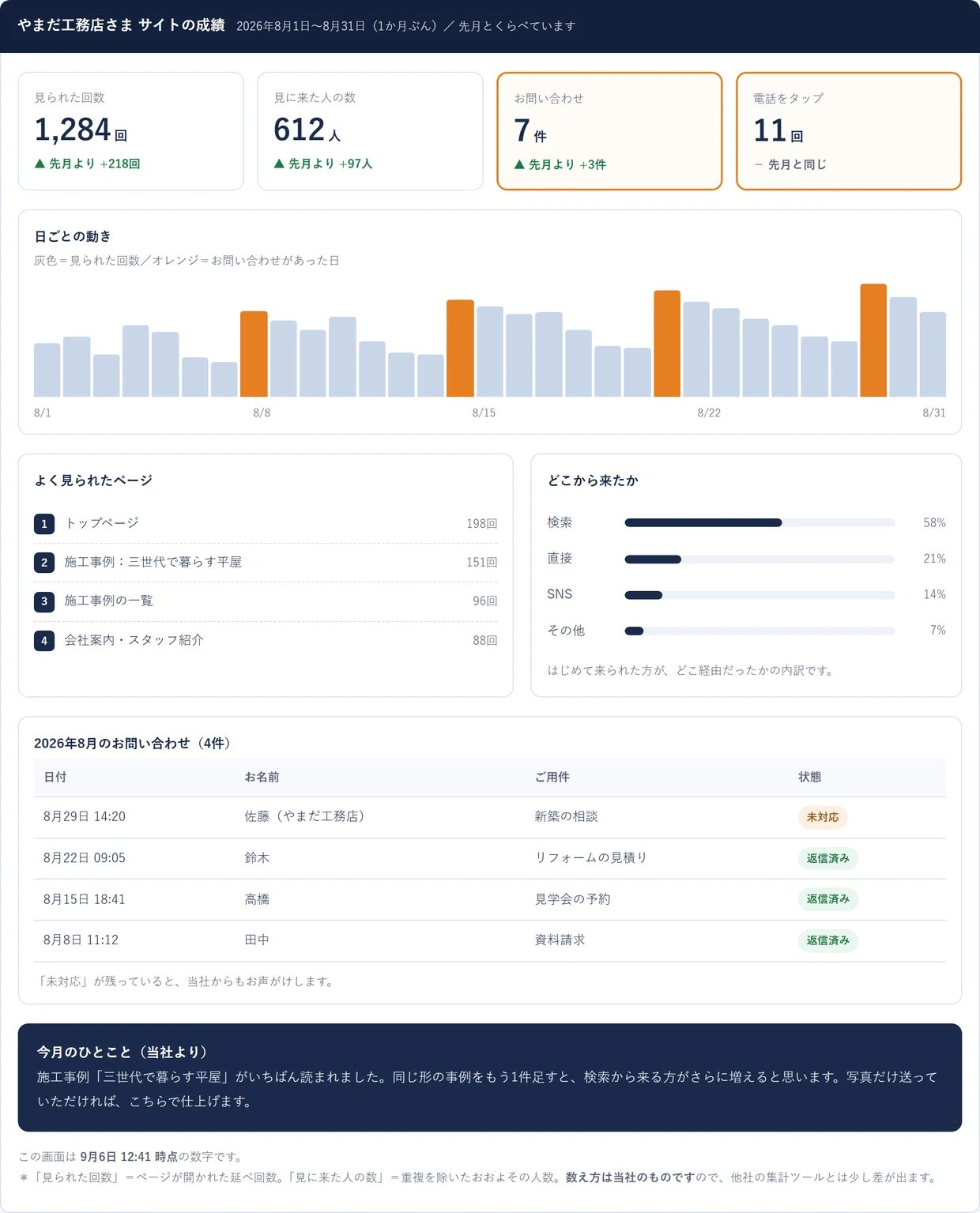This screenshot has height=1213, width=980.
Task: Select the 8月15日 18:41 date cell
Action: [x=85, y=899]
